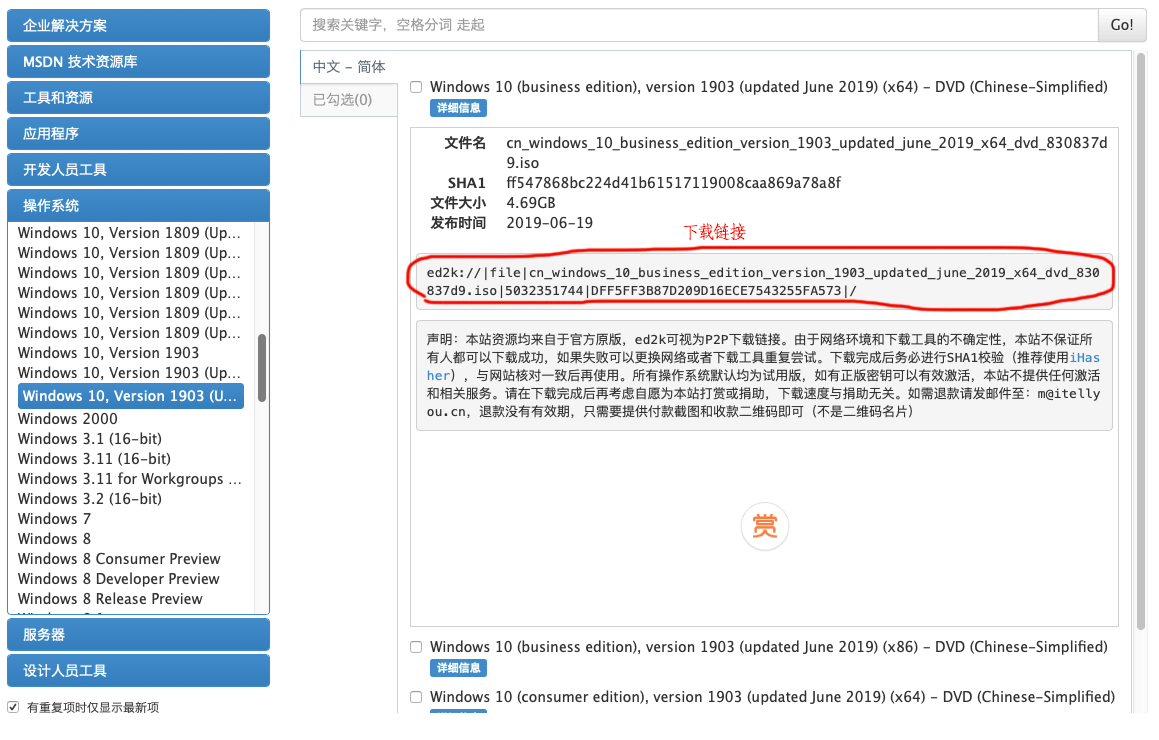This screenshot has width=1159, height=740.
Task: Toggle 详细信息 for business edition x86
Action: click(458, 668)
